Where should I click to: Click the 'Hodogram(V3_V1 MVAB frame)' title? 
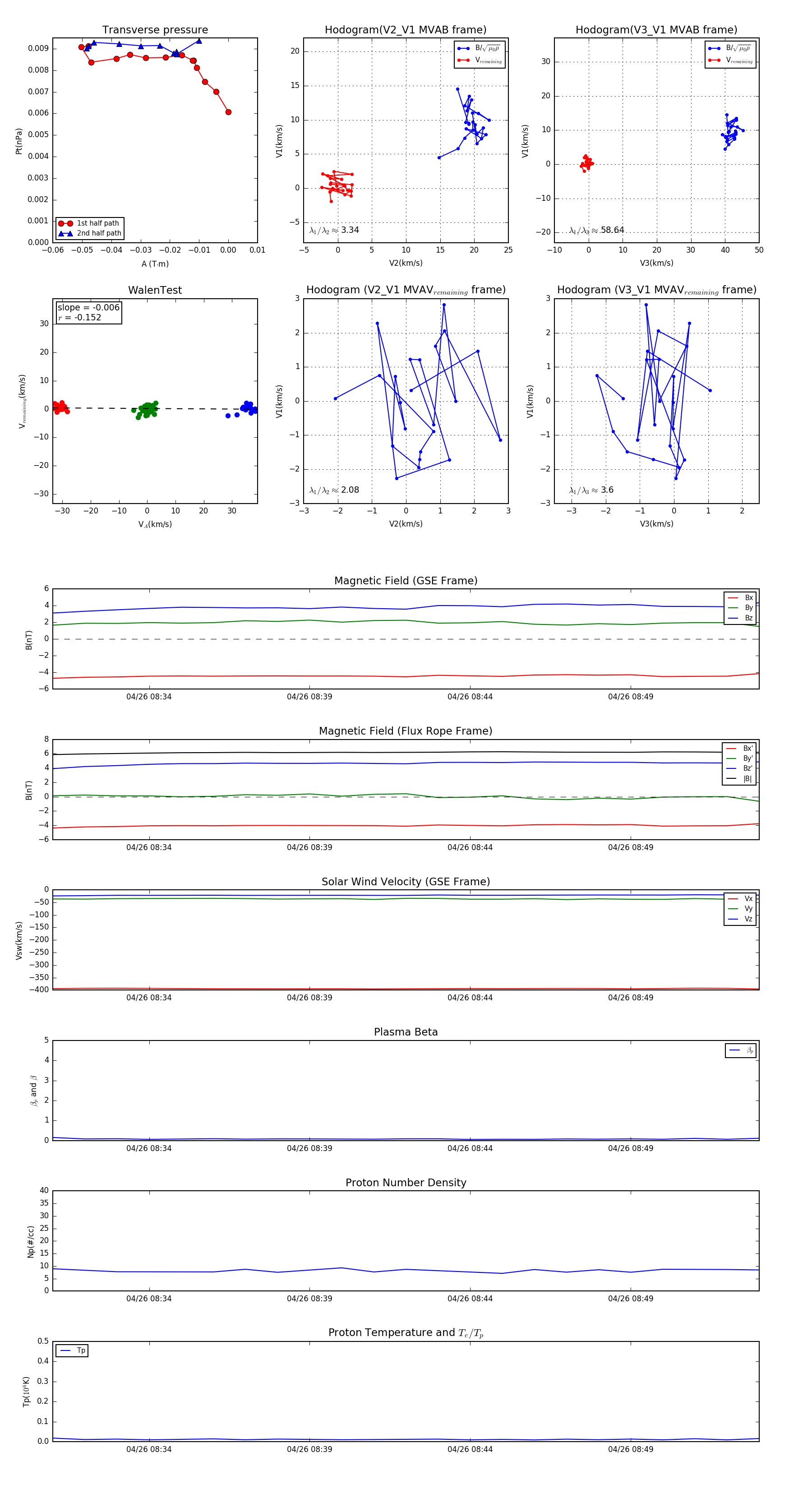click(656, 29)
